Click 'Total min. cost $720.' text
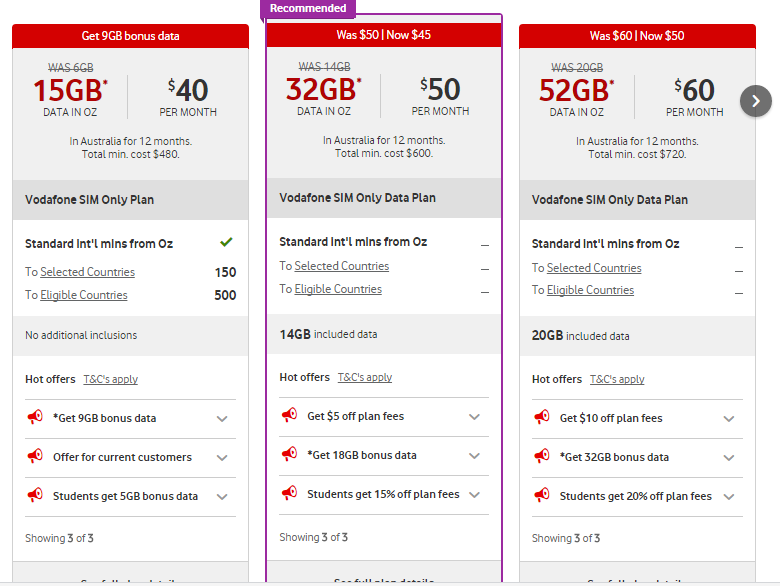 (x=637, y=154)
